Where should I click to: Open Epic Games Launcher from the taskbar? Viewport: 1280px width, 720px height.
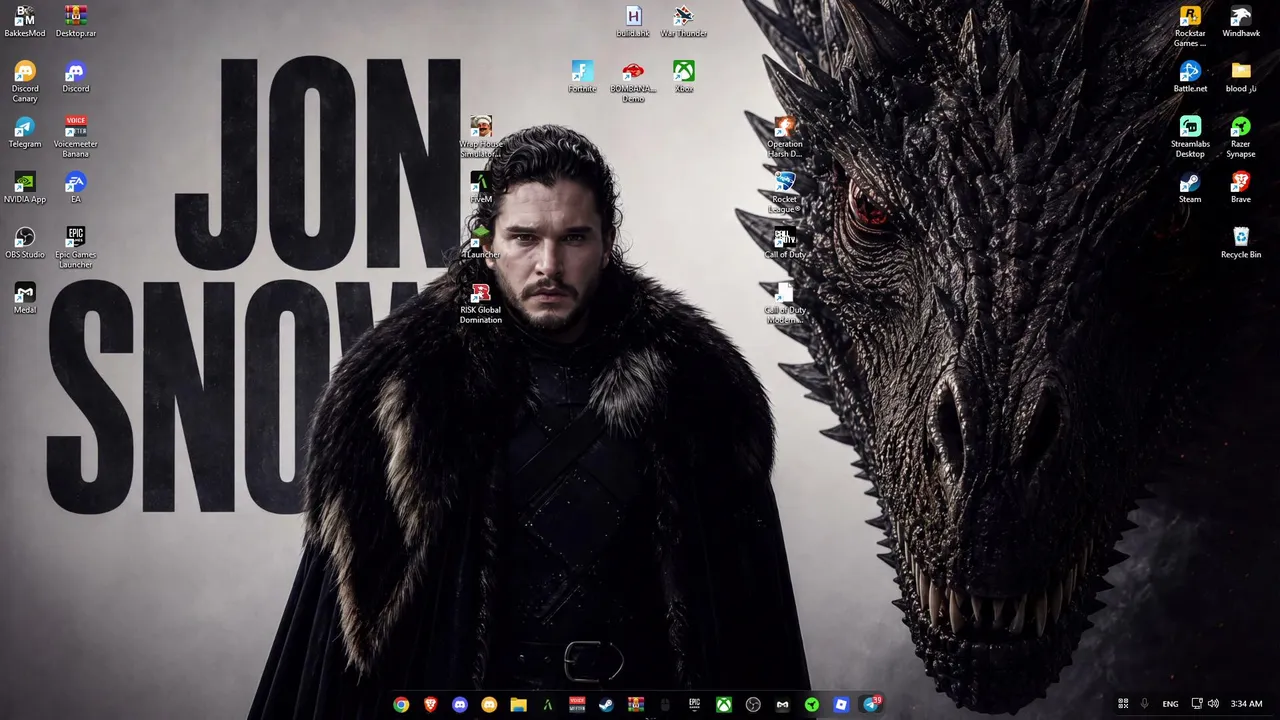pyautogui.click(x=694, y=705)
